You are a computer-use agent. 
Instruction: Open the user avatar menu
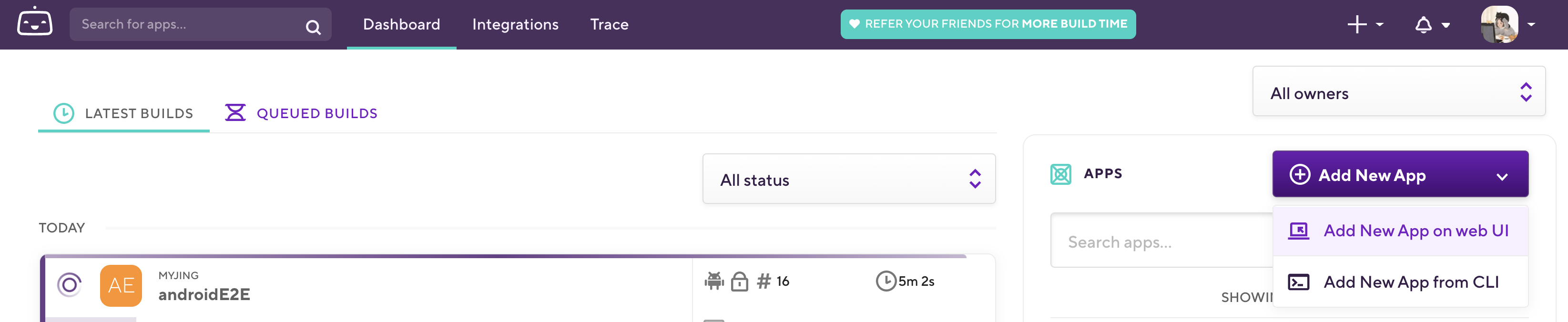[1507, 24]
